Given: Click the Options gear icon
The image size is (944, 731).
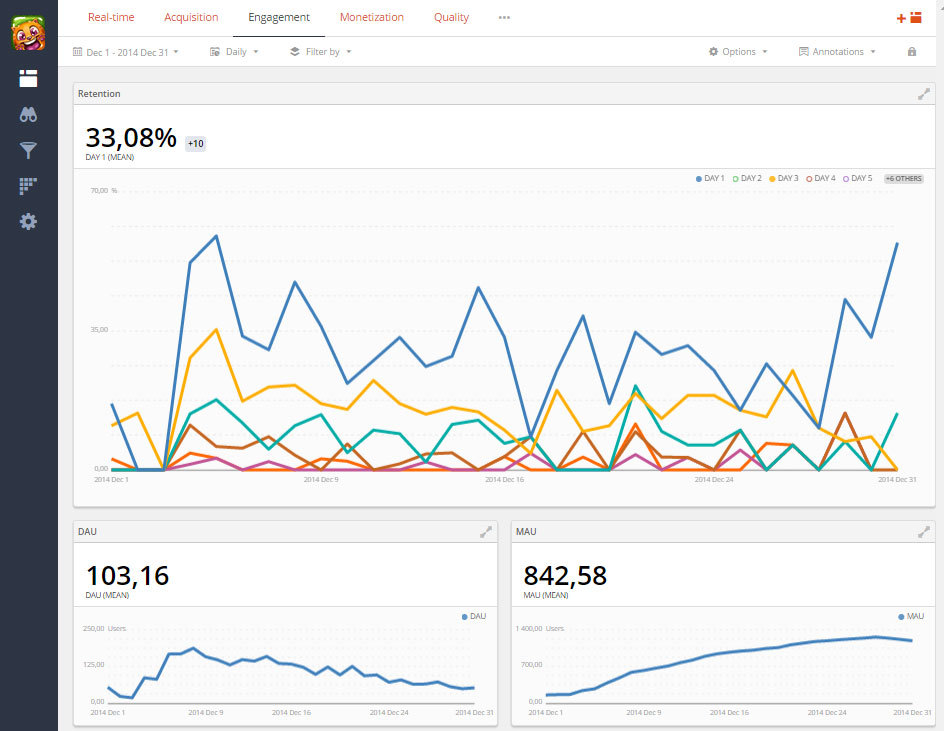Looking at the screenshot, I should point(713,52).
